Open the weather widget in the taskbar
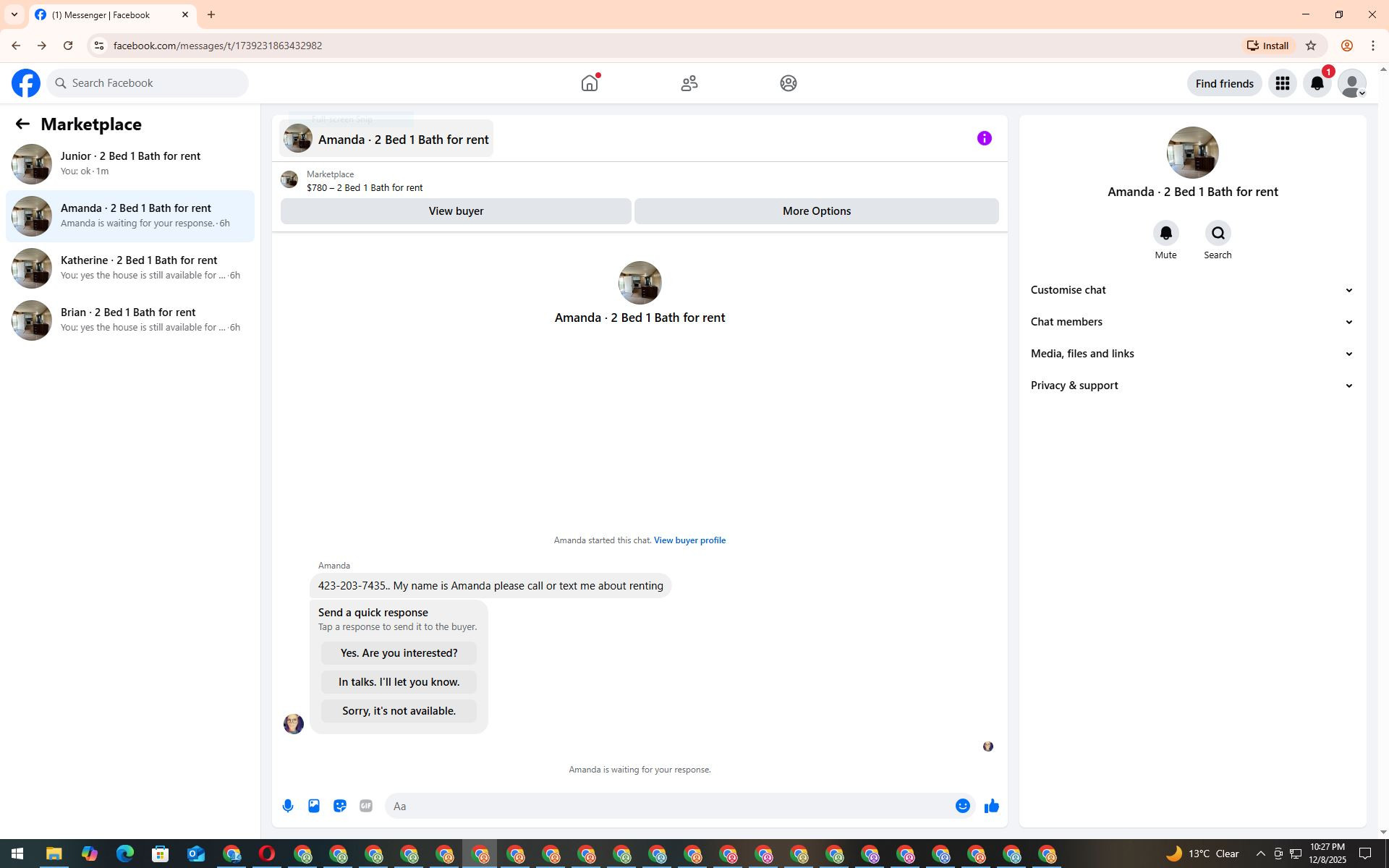The image size is (1389, 868). click(1203, 854)
